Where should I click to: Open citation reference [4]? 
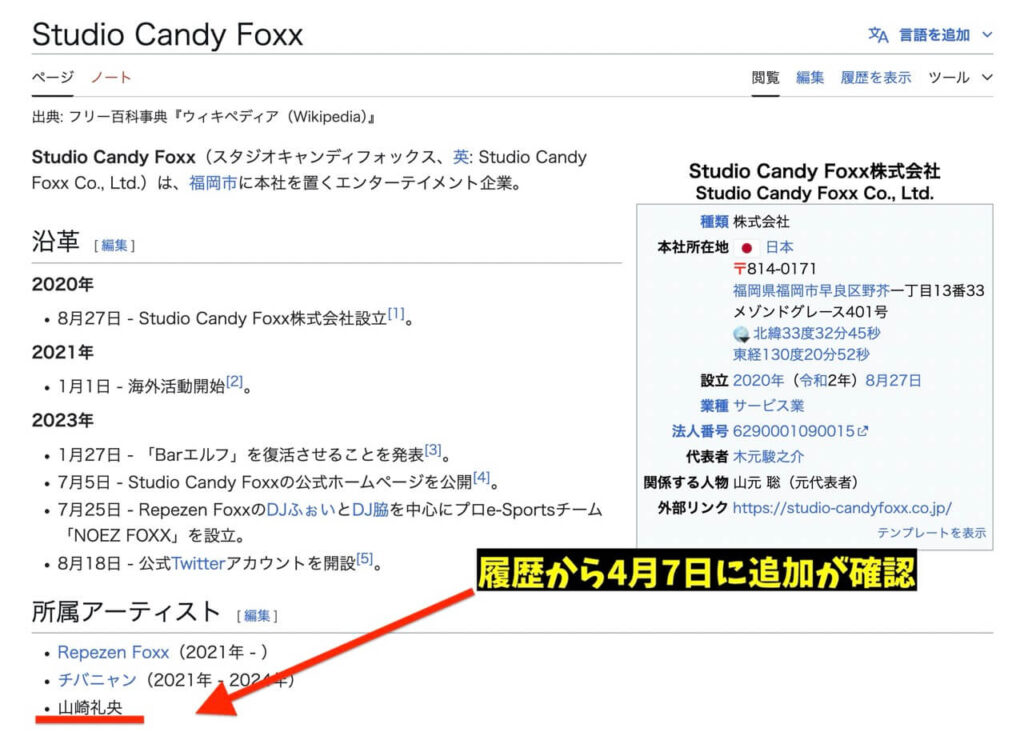point(481,477)
